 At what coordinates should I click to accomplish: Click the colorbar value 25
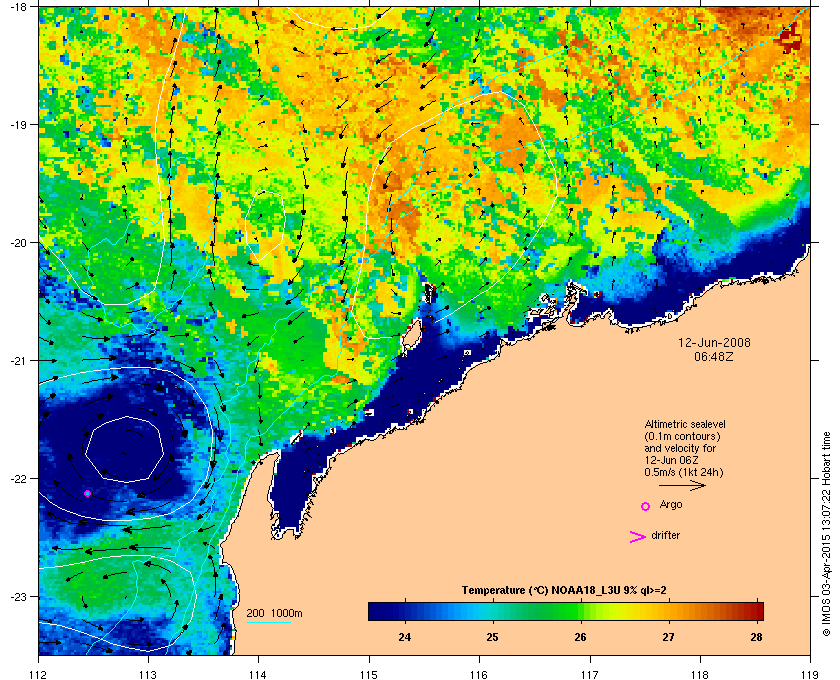click(x=492, y=637)
